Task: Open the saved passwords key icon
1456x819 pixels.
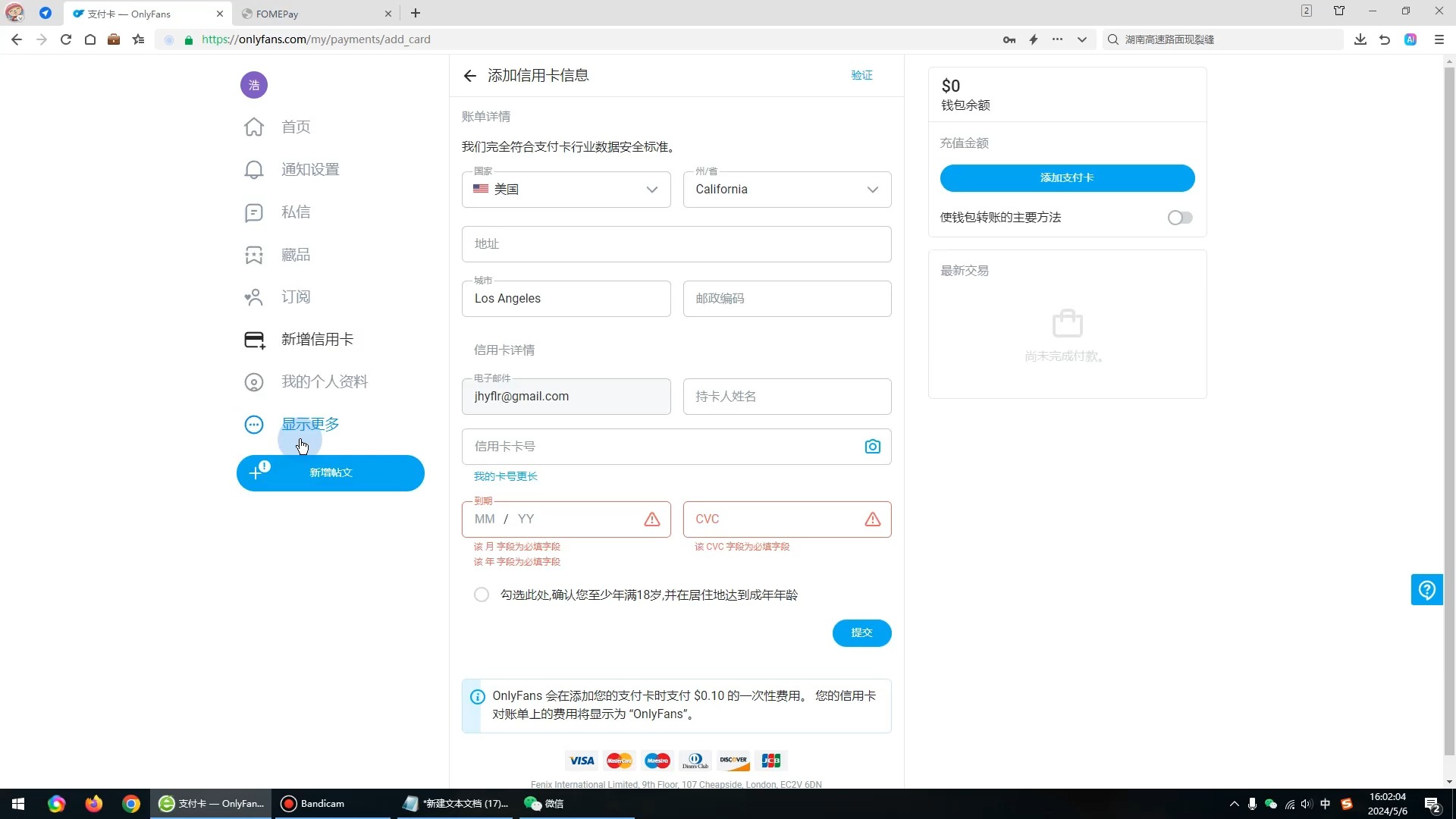Action: pos(1009,39)
